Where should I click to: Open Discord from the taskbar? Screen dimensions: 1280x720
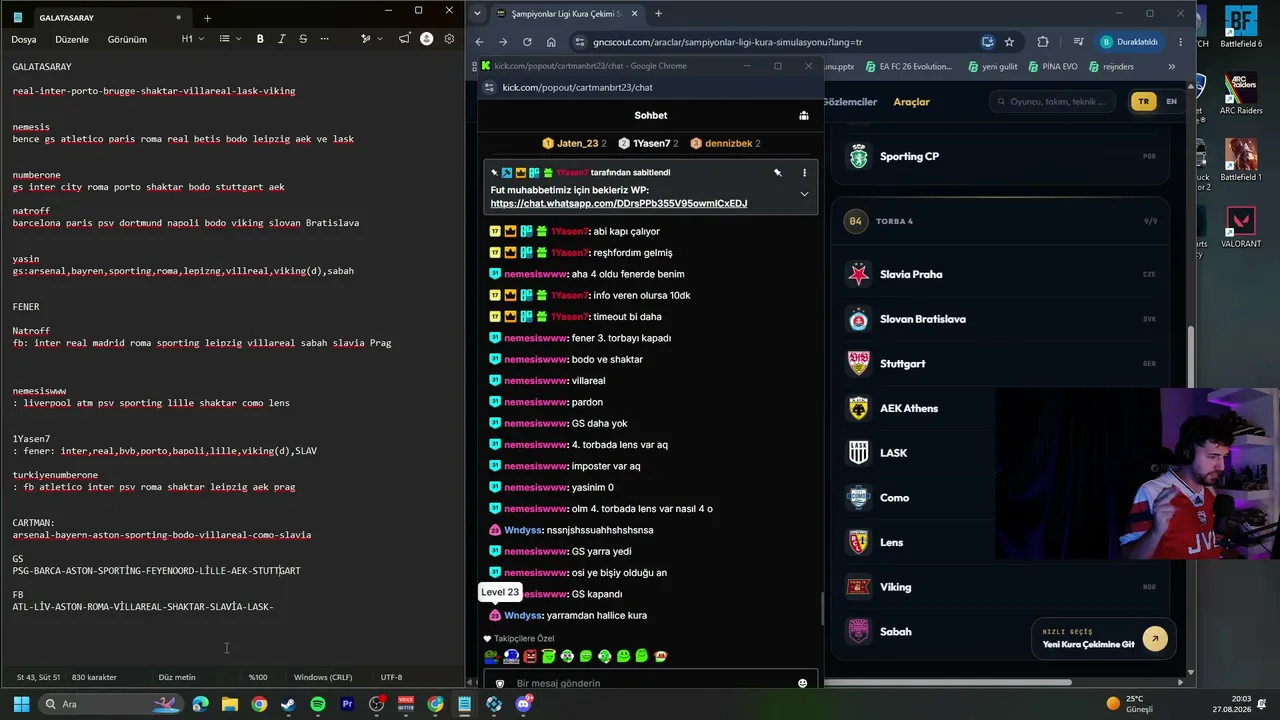pyautogui.click(x=523, y=704)
